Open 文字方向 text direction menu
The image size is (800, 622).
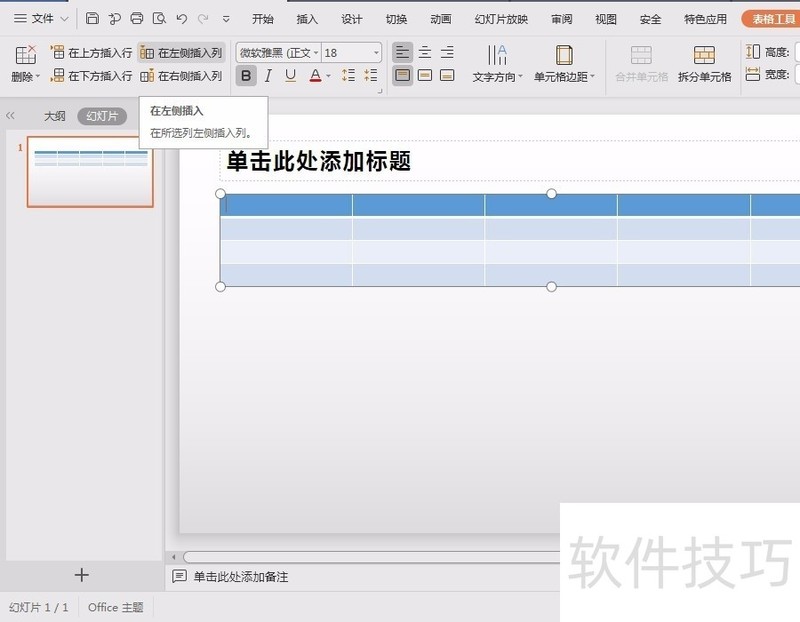pyautogui.click(x=497, y=64)
